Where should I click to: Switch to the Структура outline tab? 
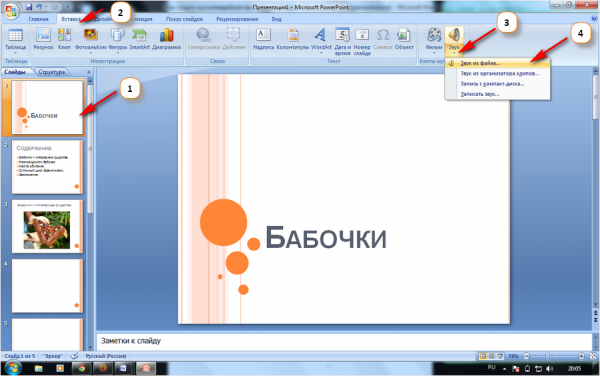52,72
